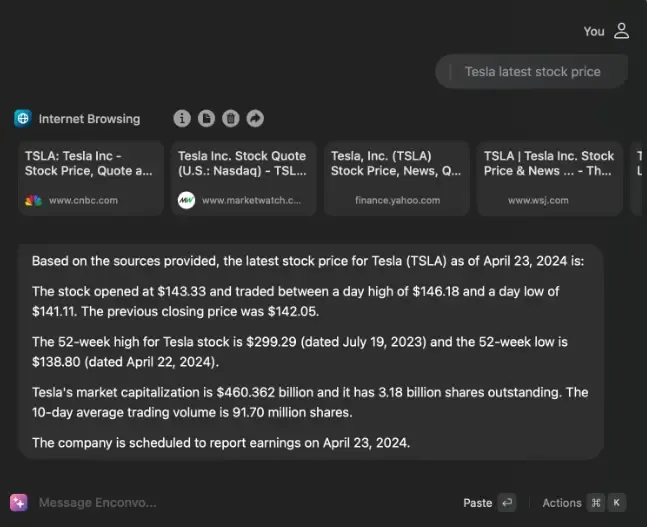Open the Yahoo Finance TSLA source card
647x527 pixels.
point(395,178)
